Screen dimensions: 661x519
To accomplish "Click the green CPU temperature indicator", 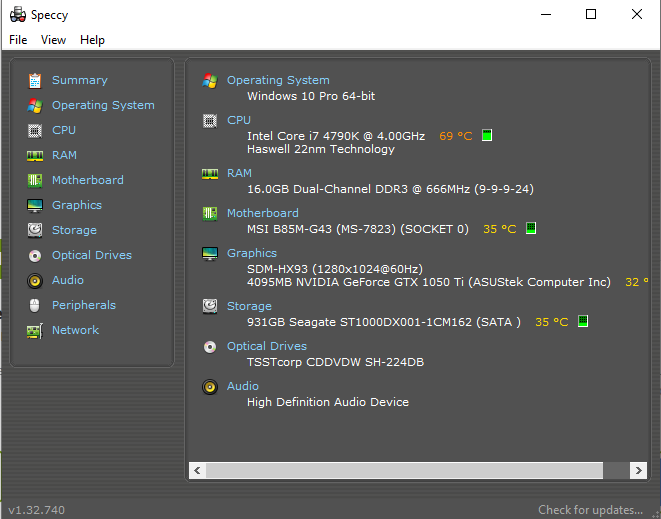I will (487, 136).
